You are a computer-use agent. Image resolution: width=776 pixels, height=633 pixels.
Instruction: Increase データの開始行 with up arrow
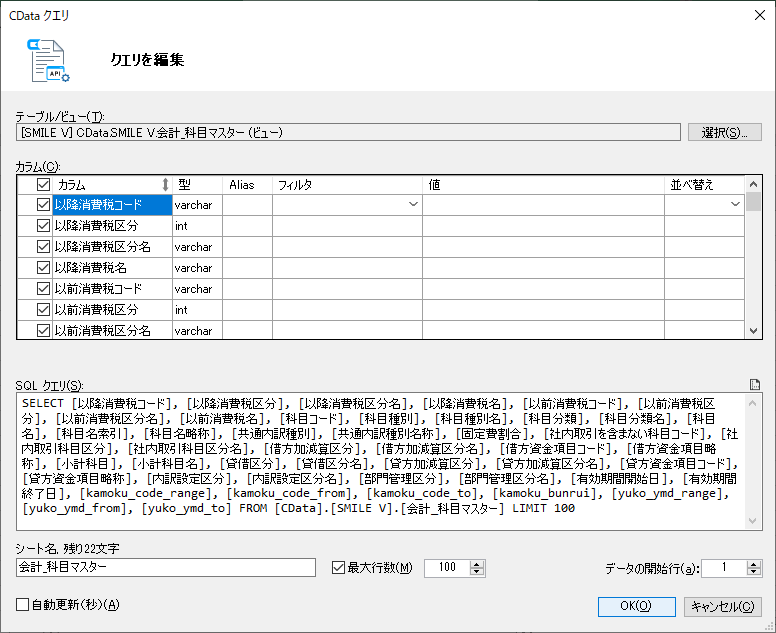tap(754, 564)
